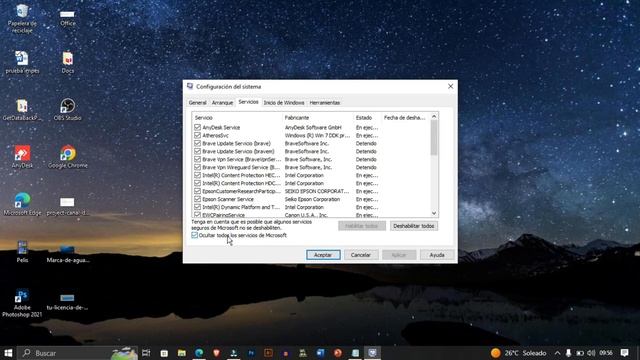Click the services list scrollbar thumb
Image resolution: width=640 pixels, height=360 pixels.
[x=434, y=138]
